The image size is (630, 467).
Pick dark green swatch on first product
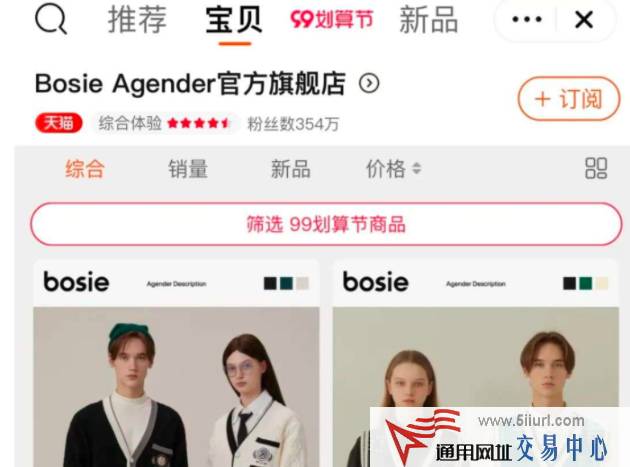pos(286,283)
